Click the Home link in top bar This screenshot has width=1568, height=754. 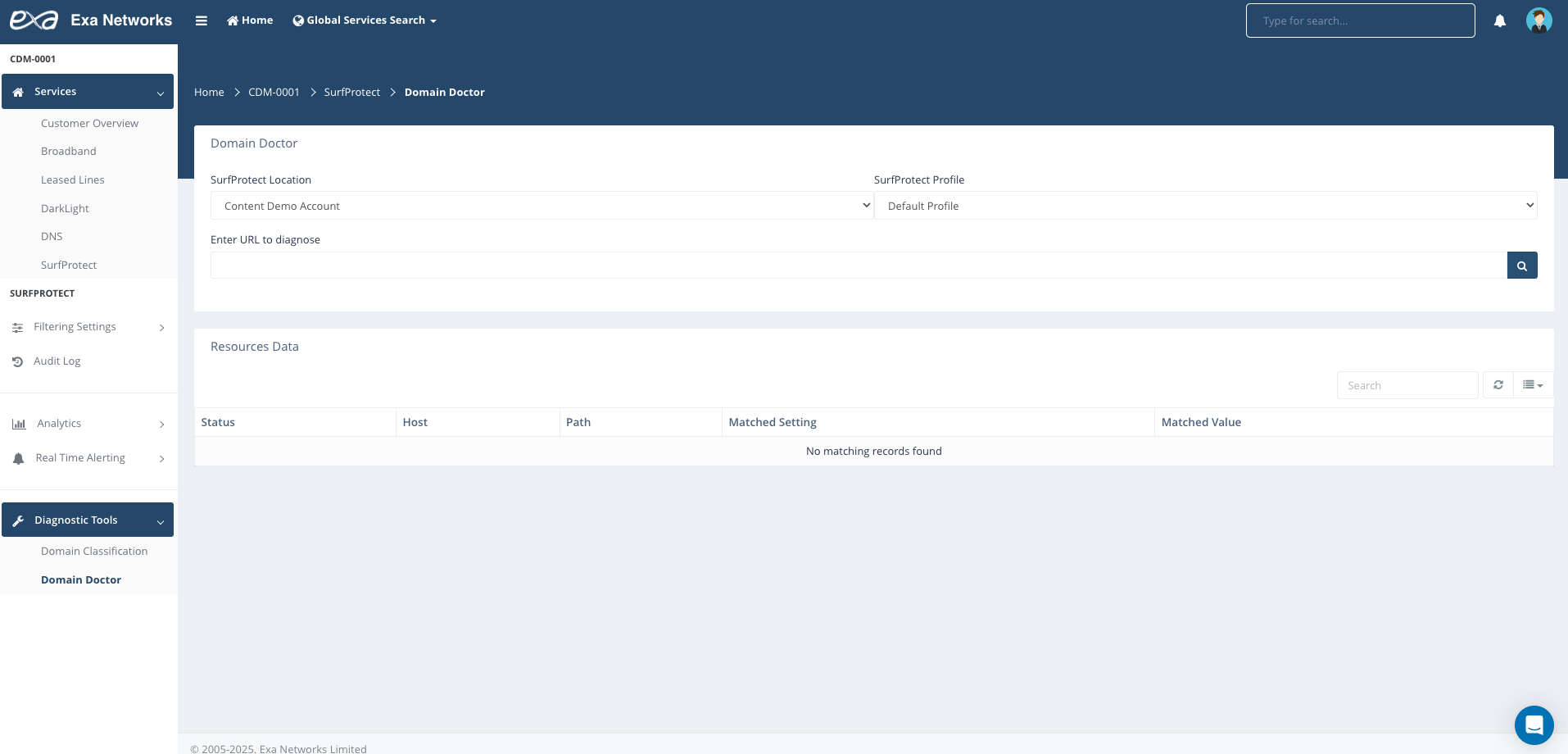coord(250,20)
